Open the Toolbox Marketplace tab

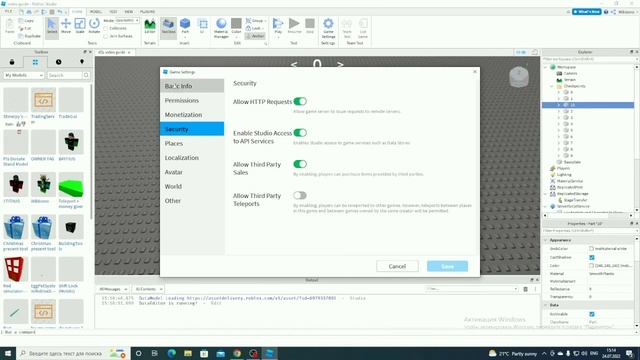12,62
